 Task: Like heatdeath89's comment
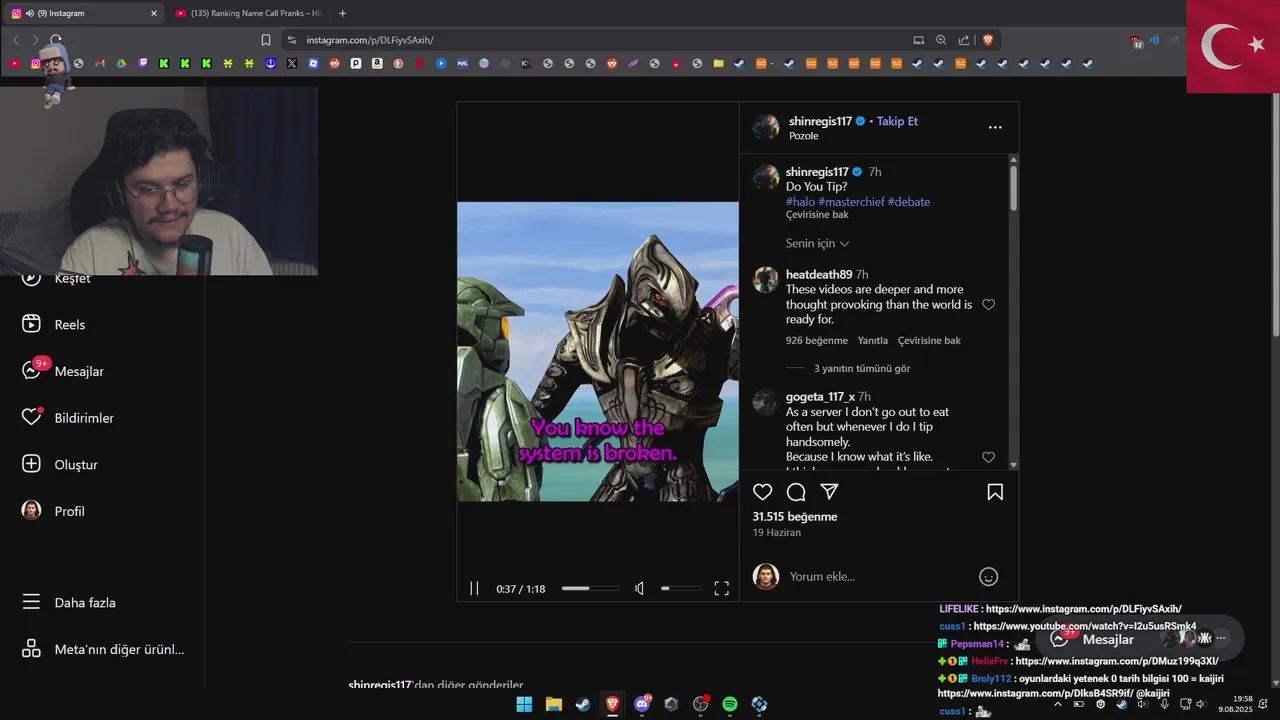(x=988, y=304)
